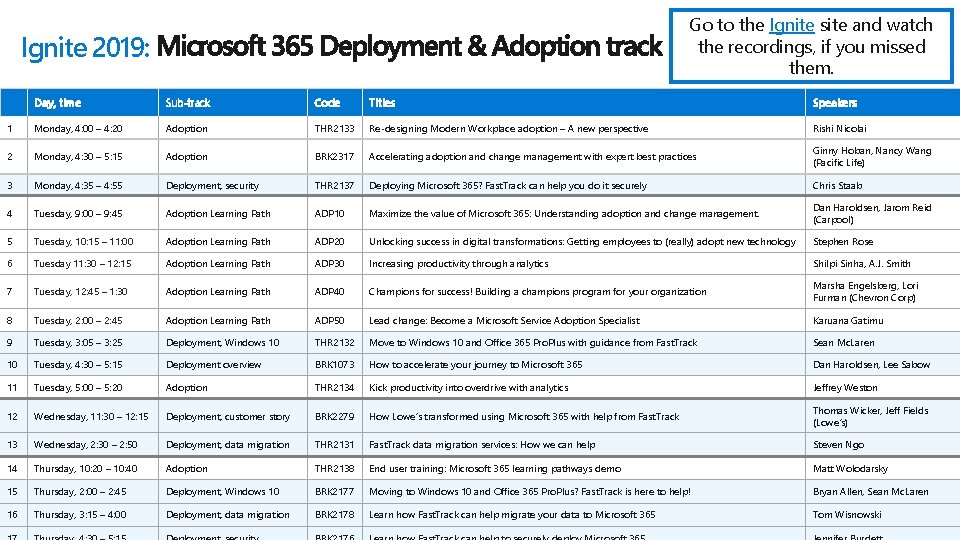Viewport: 960px width, 540px height.
Task: Click title 'FastTrack data migration services'
Action: click(x=482, y=445)
